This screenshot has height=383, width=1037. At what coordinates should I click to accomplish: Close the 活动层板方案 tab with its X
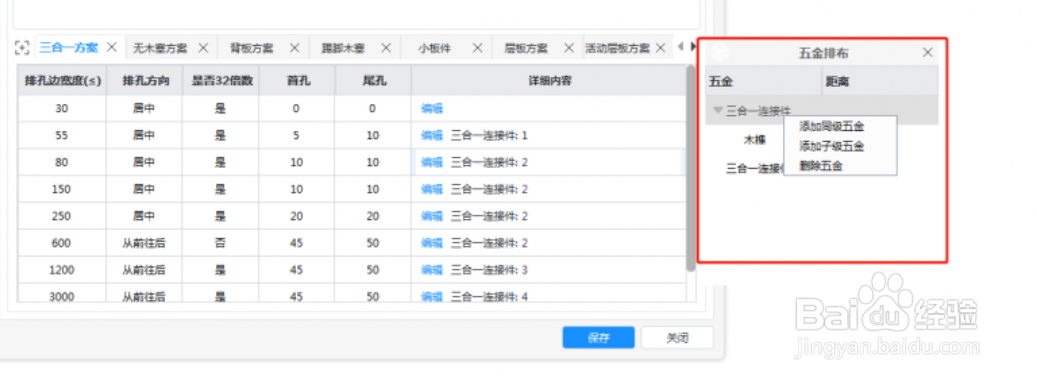point(660,48)
